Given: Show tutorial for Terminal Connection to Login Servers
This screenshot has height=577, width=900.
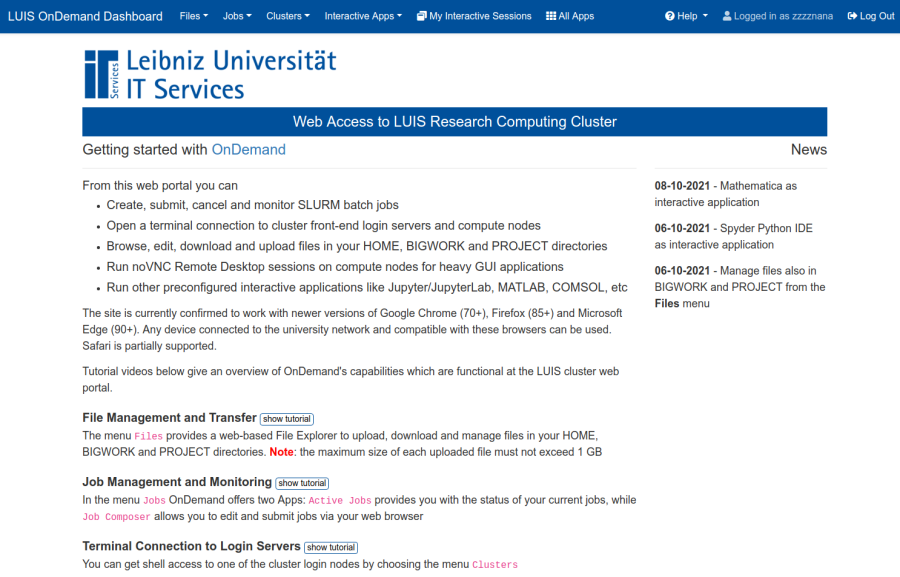Looking at the screenshot, I should tap(331, 548).
